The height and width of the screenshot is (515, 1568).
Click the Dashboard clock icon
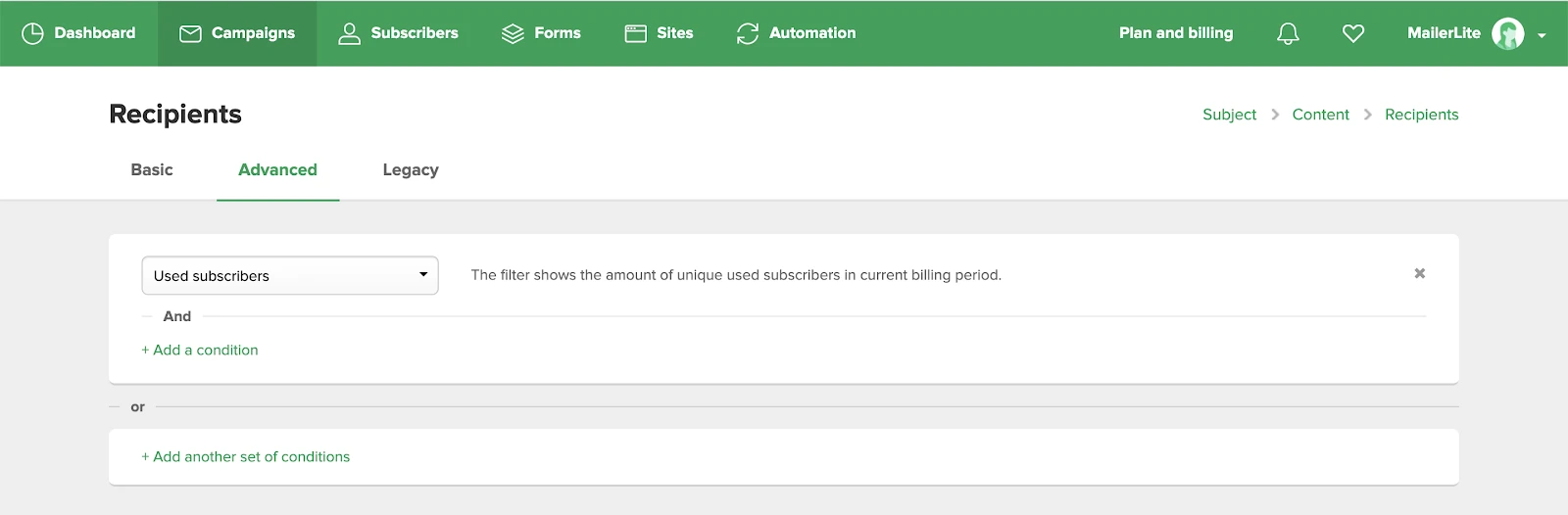[x=32, y=33]
